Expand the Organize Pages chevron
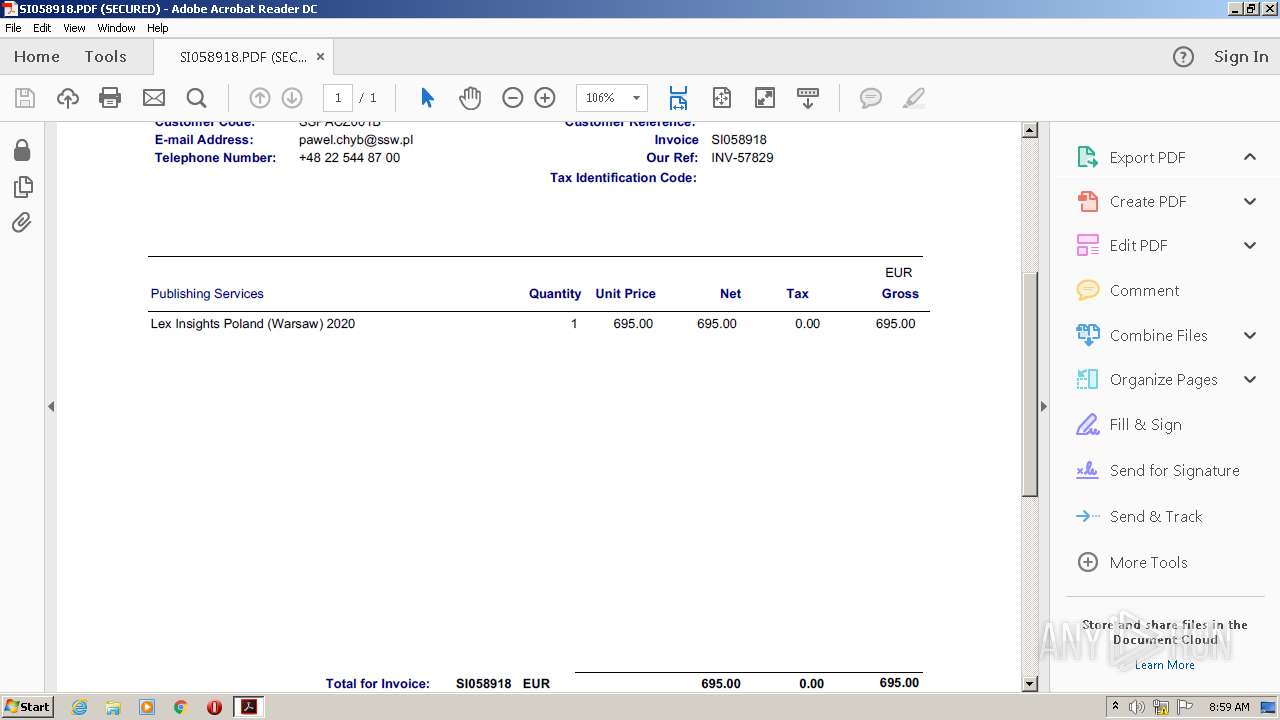Screen dimensions: 1280x720 coord(1250,379)
